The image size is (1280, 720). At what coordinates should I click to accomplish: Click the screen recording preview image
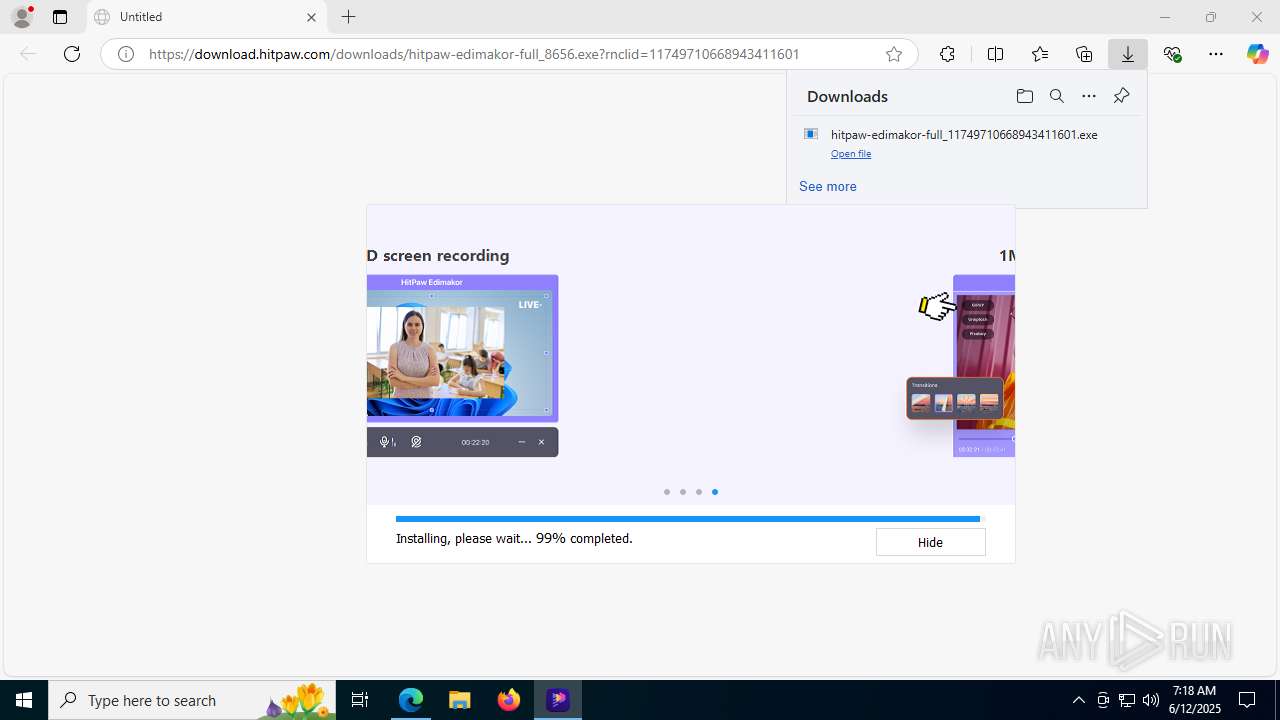462,366
